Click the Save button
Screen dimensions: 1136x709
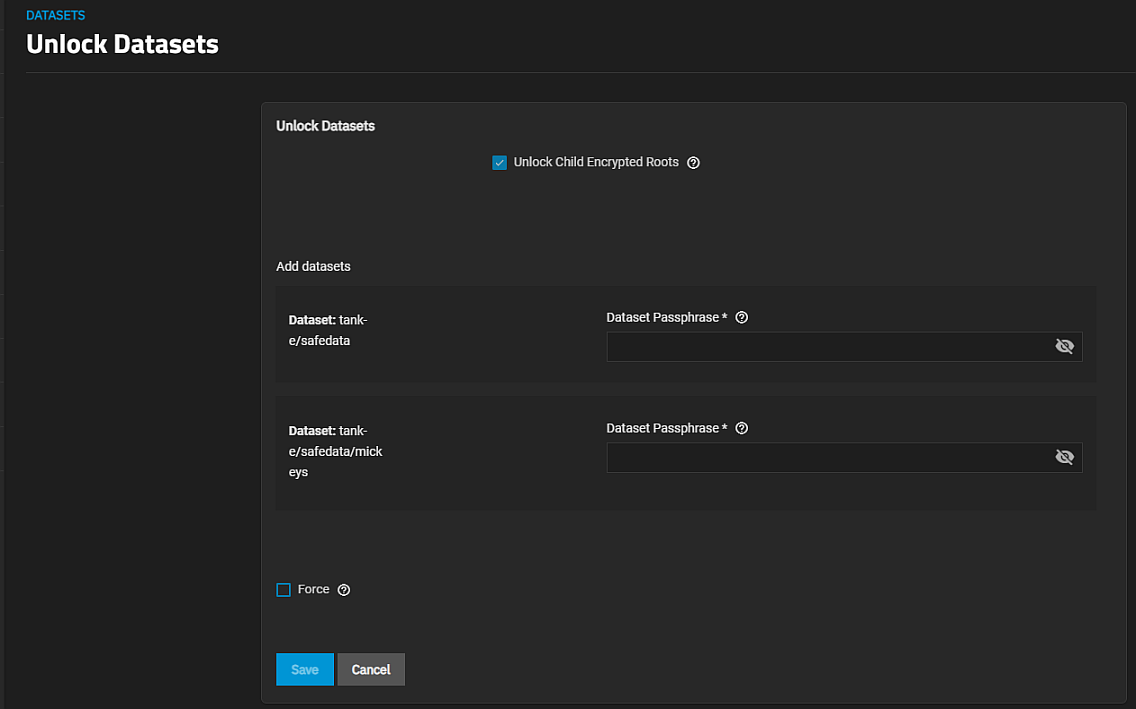[304, 670]
